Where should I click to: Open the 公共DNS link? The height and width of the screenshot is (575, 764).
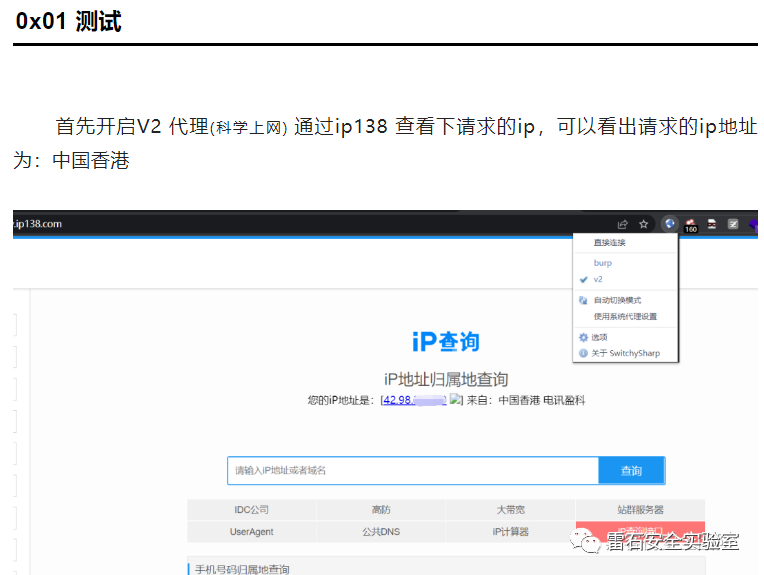381,532
